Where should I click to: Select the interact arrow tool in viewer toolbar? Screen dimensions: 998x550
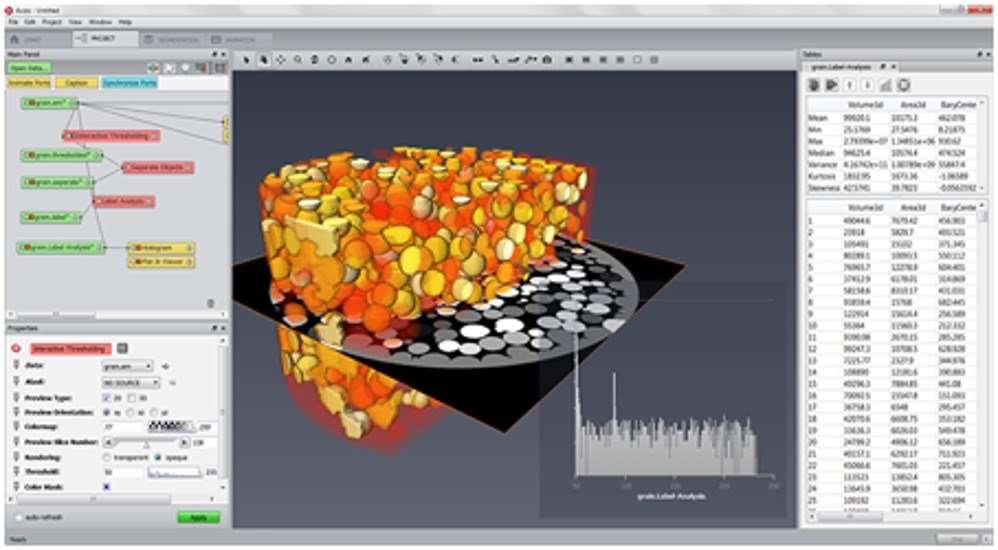point(247,60)
